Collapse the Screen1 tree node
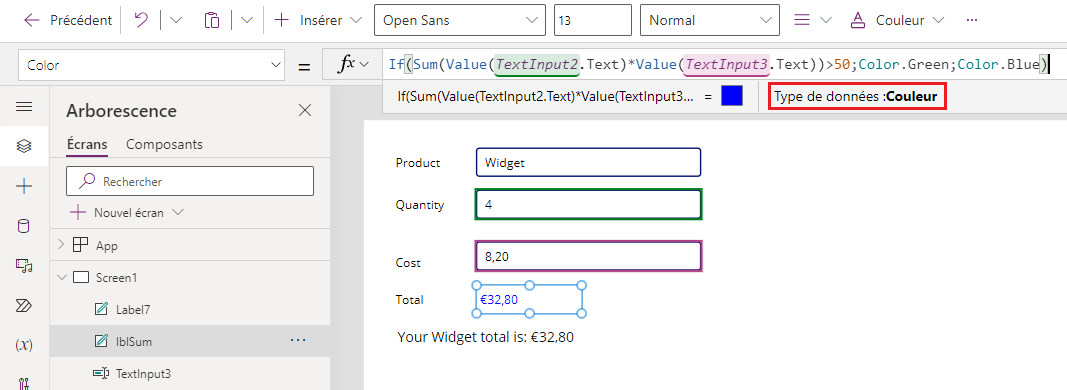1067x390 pixels. 63,277
